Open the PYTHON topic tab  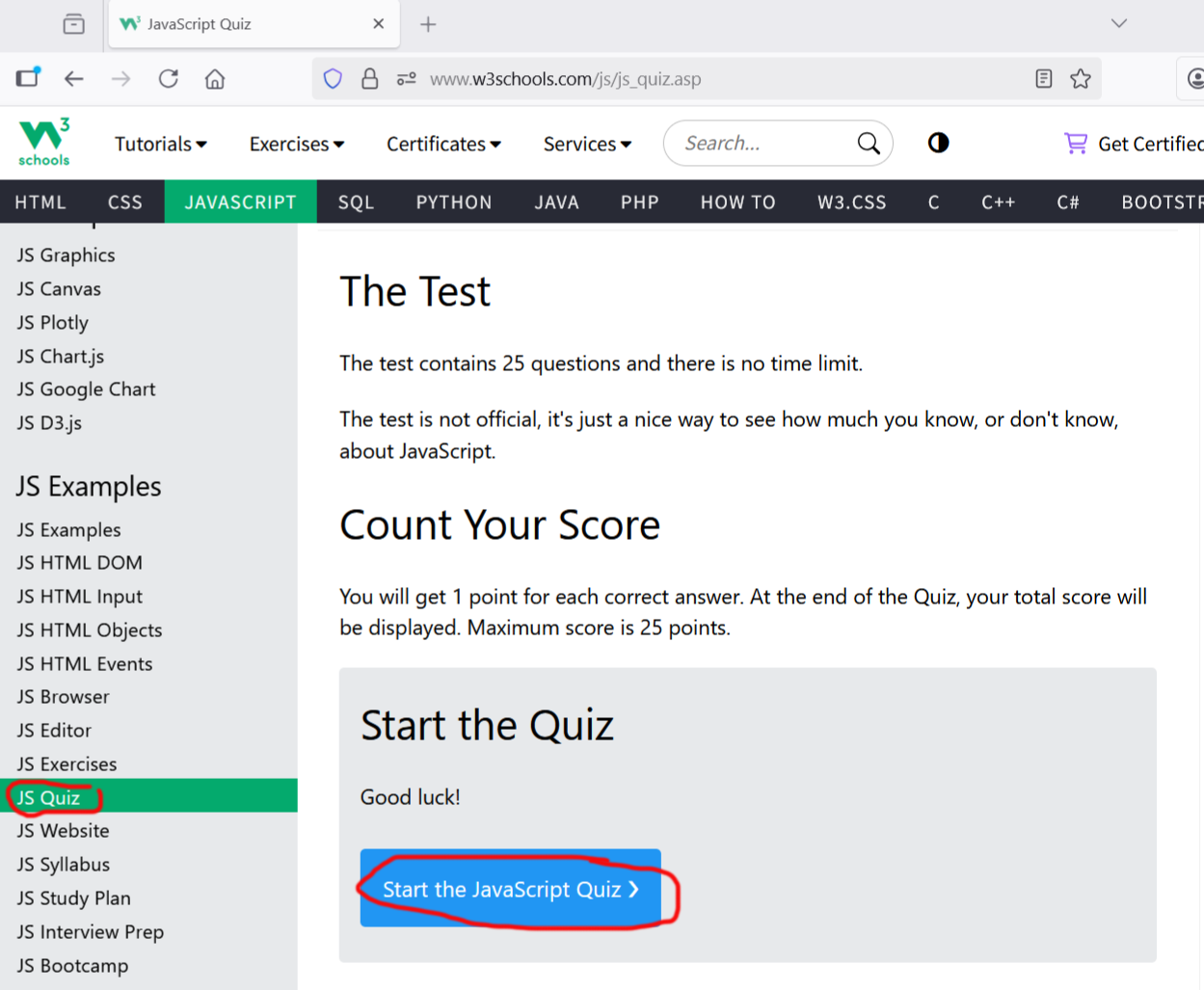(454, 201)
